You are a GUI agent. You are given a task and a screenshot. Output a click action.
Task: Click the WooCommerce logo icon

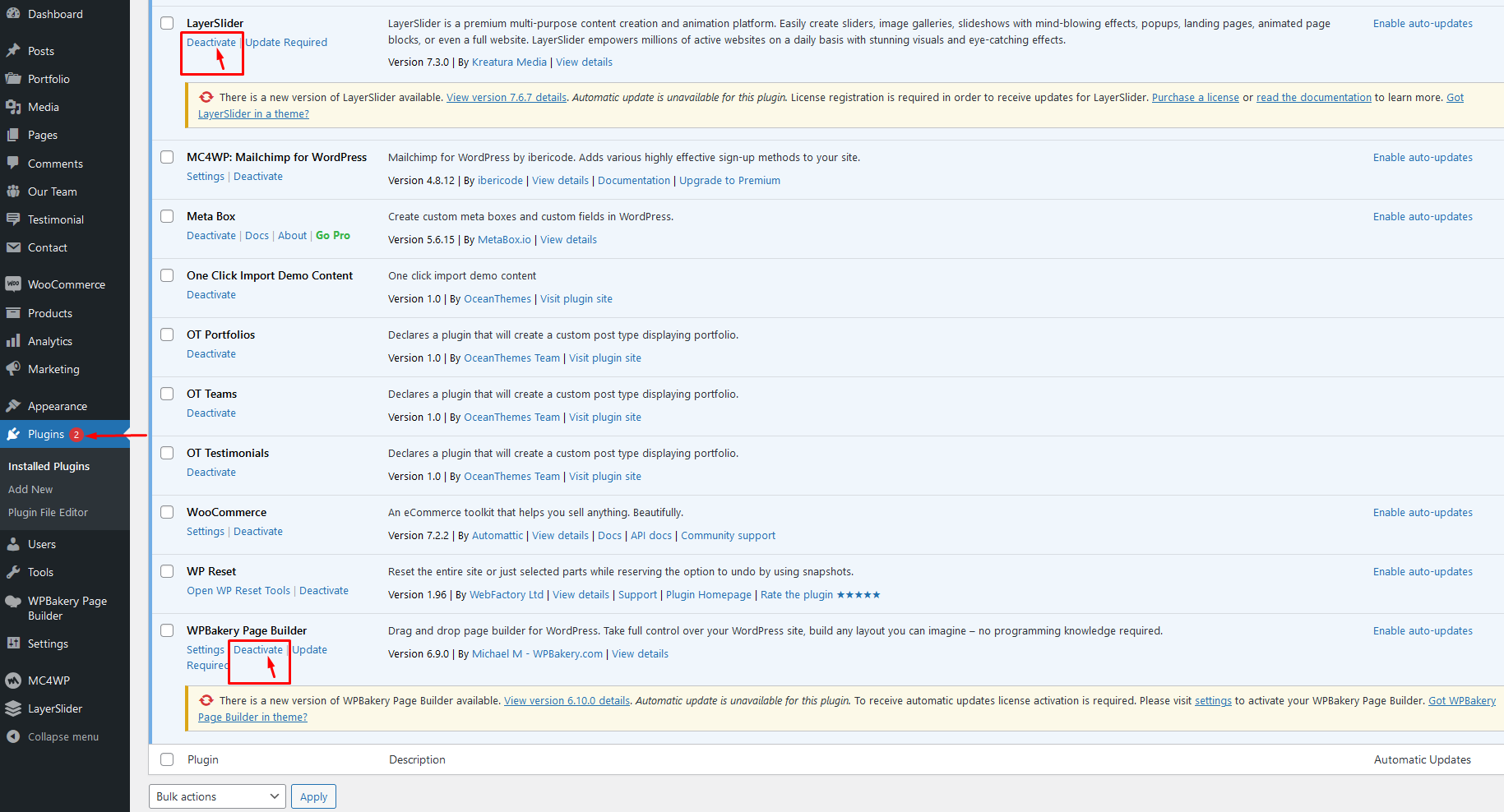click(x=13, y=284)
